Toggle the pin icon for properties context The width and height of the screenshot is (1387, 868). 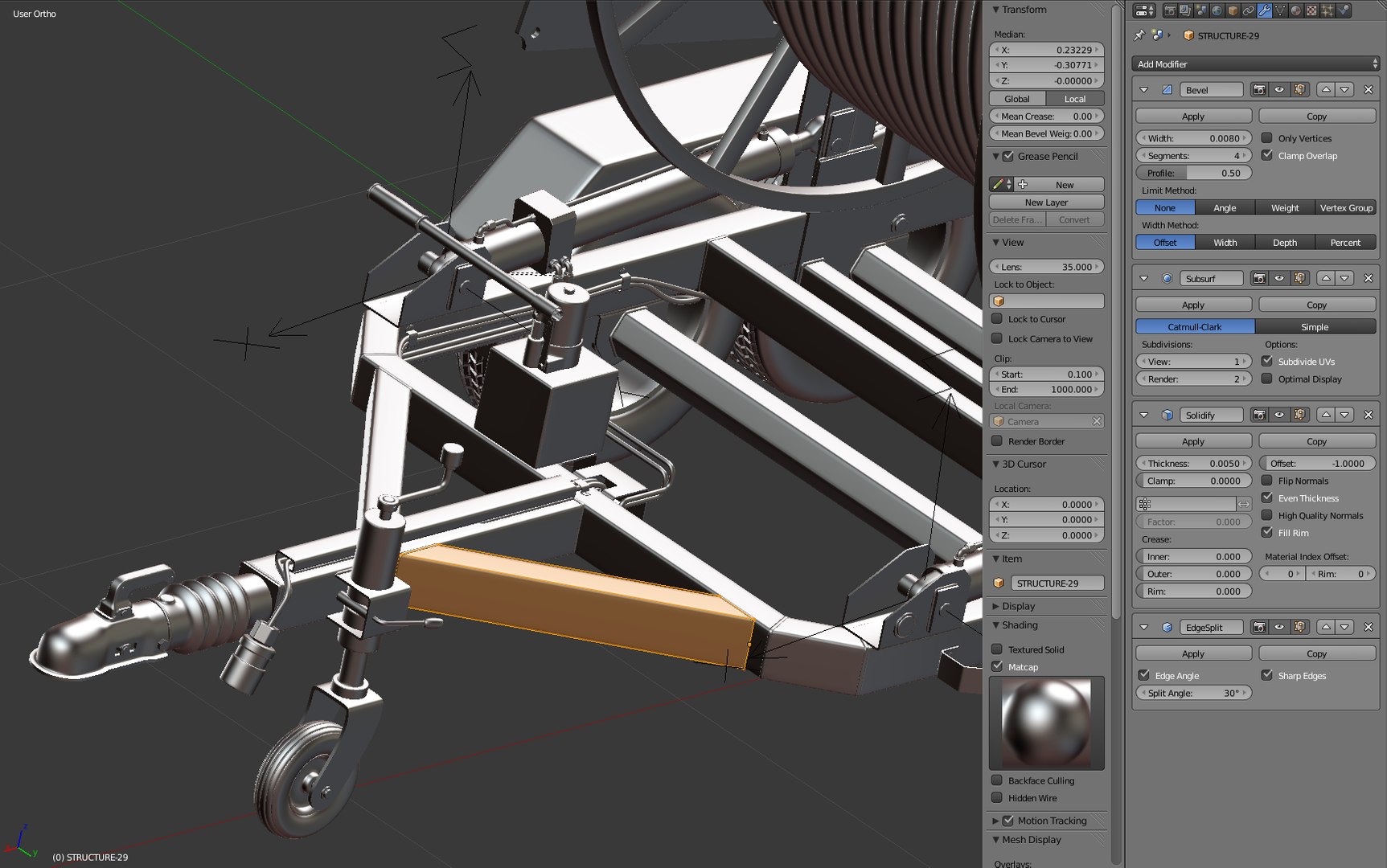point(1139,35)
